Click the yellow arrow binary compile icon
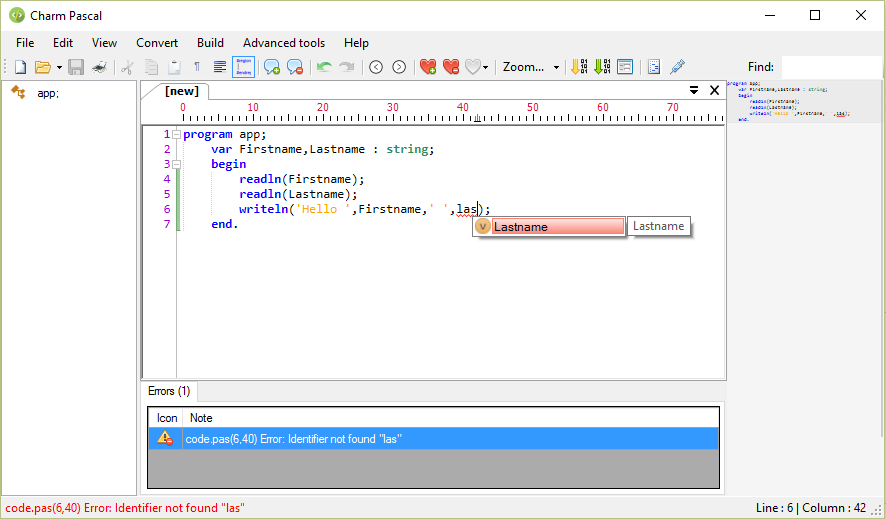Image resolution: width=886 pixels, height=519 pixels. pyautogui.click(x=579, y=67)
